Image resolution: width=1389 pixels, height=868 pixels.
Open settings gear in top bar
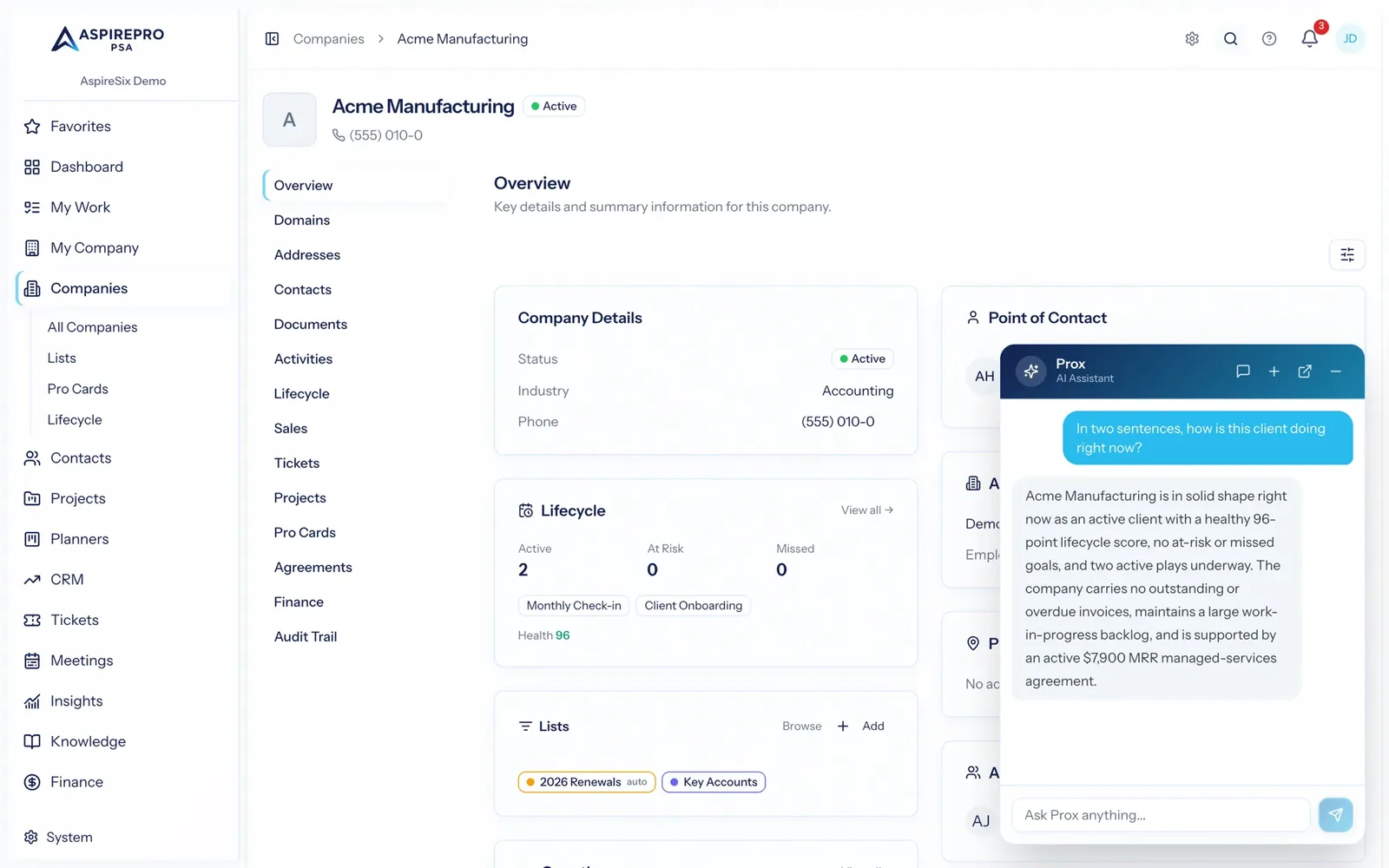coord(1192,39)
